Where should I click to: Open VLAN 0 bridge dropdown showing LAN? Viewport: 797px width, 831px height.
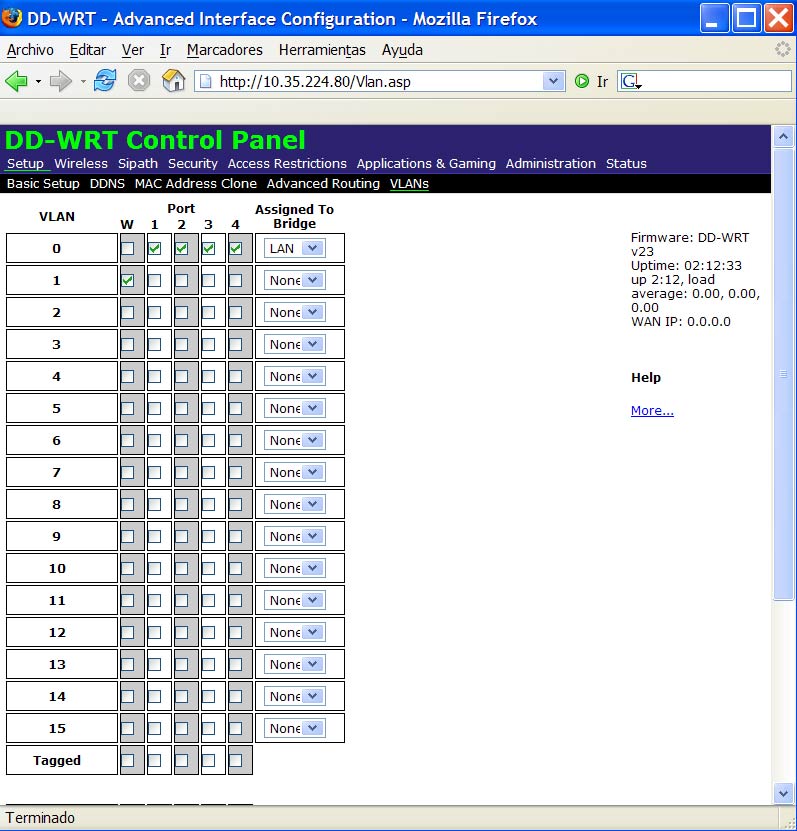295,249
